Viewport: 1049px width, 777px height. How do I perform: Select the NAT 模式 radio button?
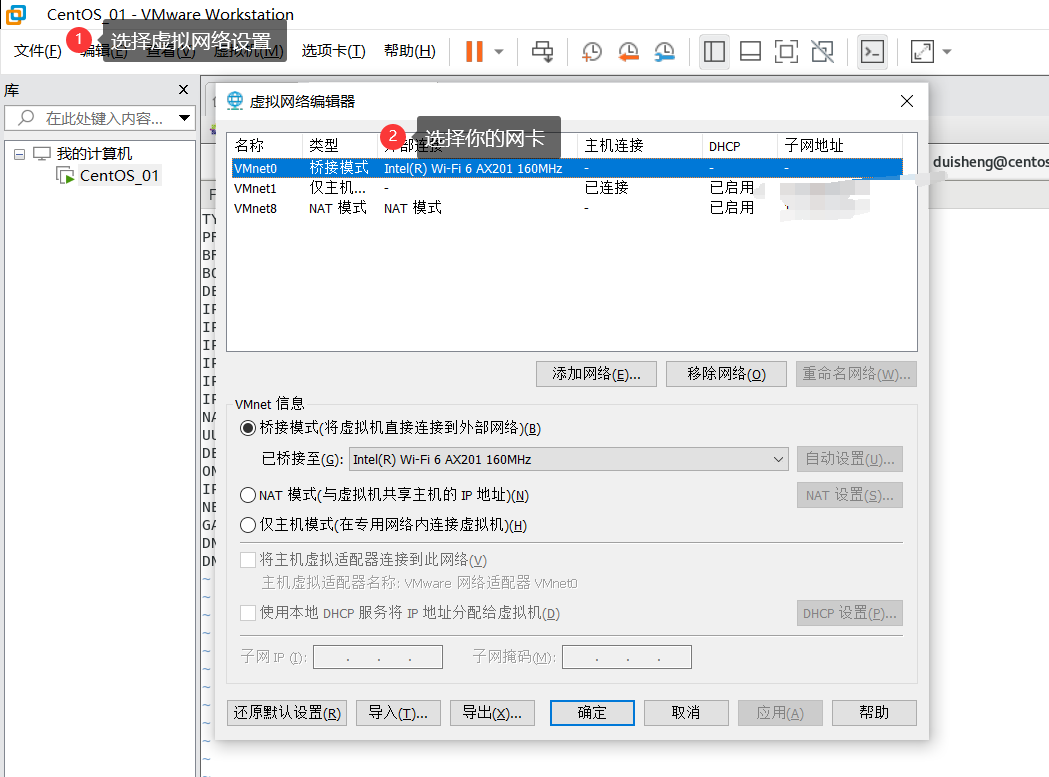point(248,495)
